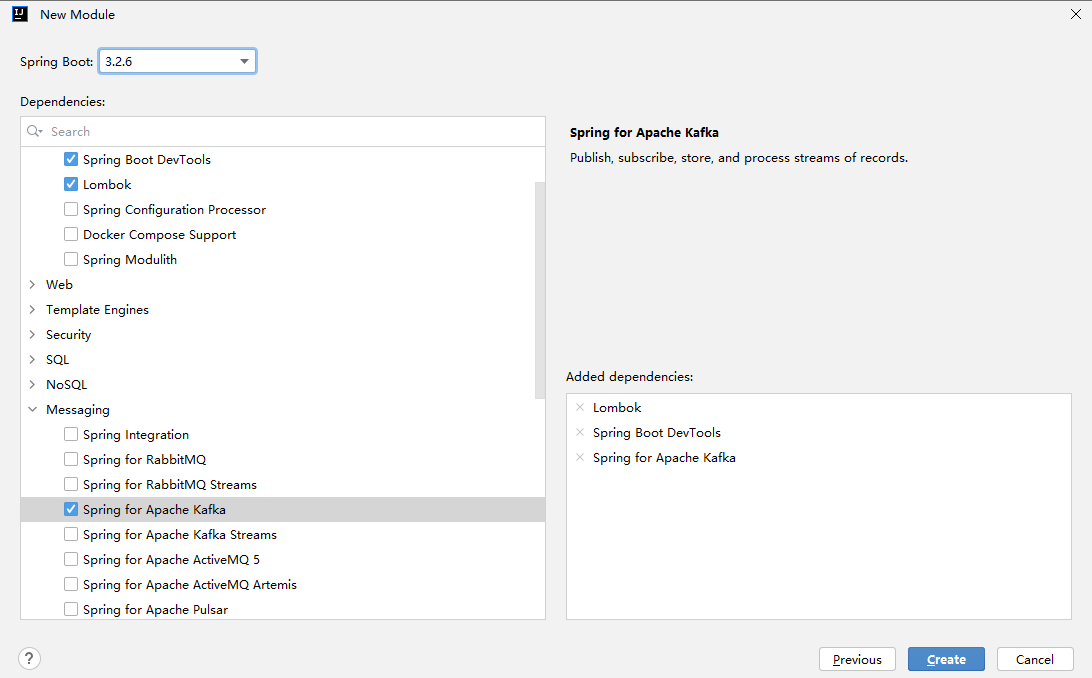Click the dependencies search field
The height and width of the screenshot is (678, 1092).
pos(290,131)
